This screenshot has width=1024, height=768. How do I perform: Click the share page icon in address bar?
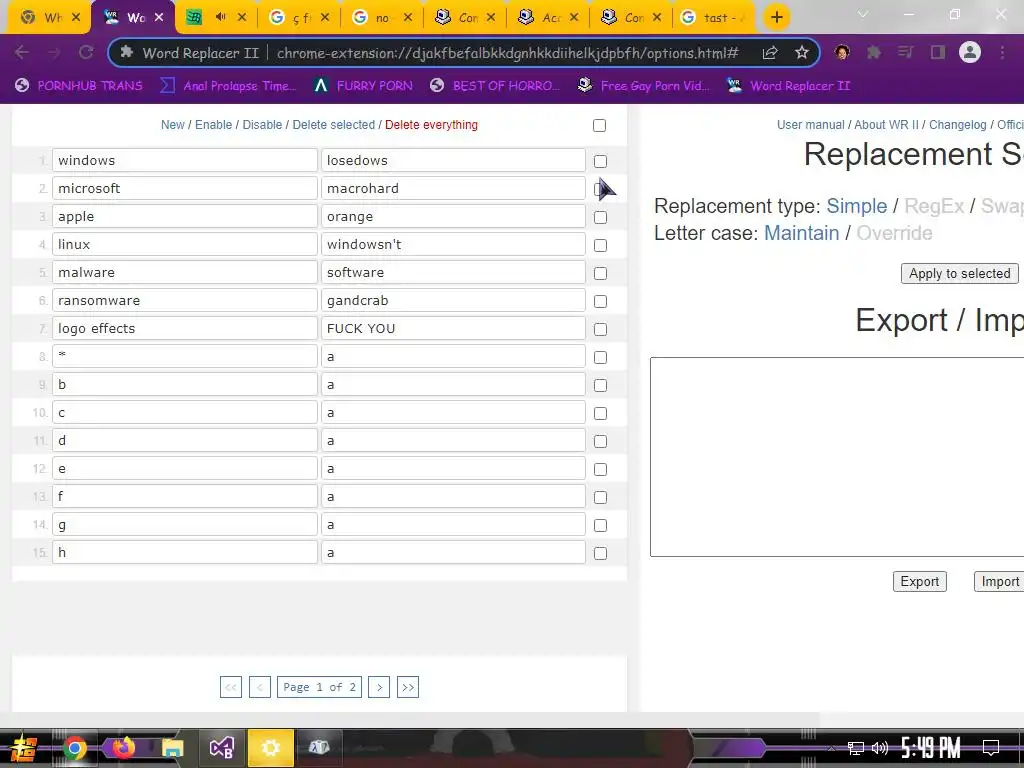[770, 53]
